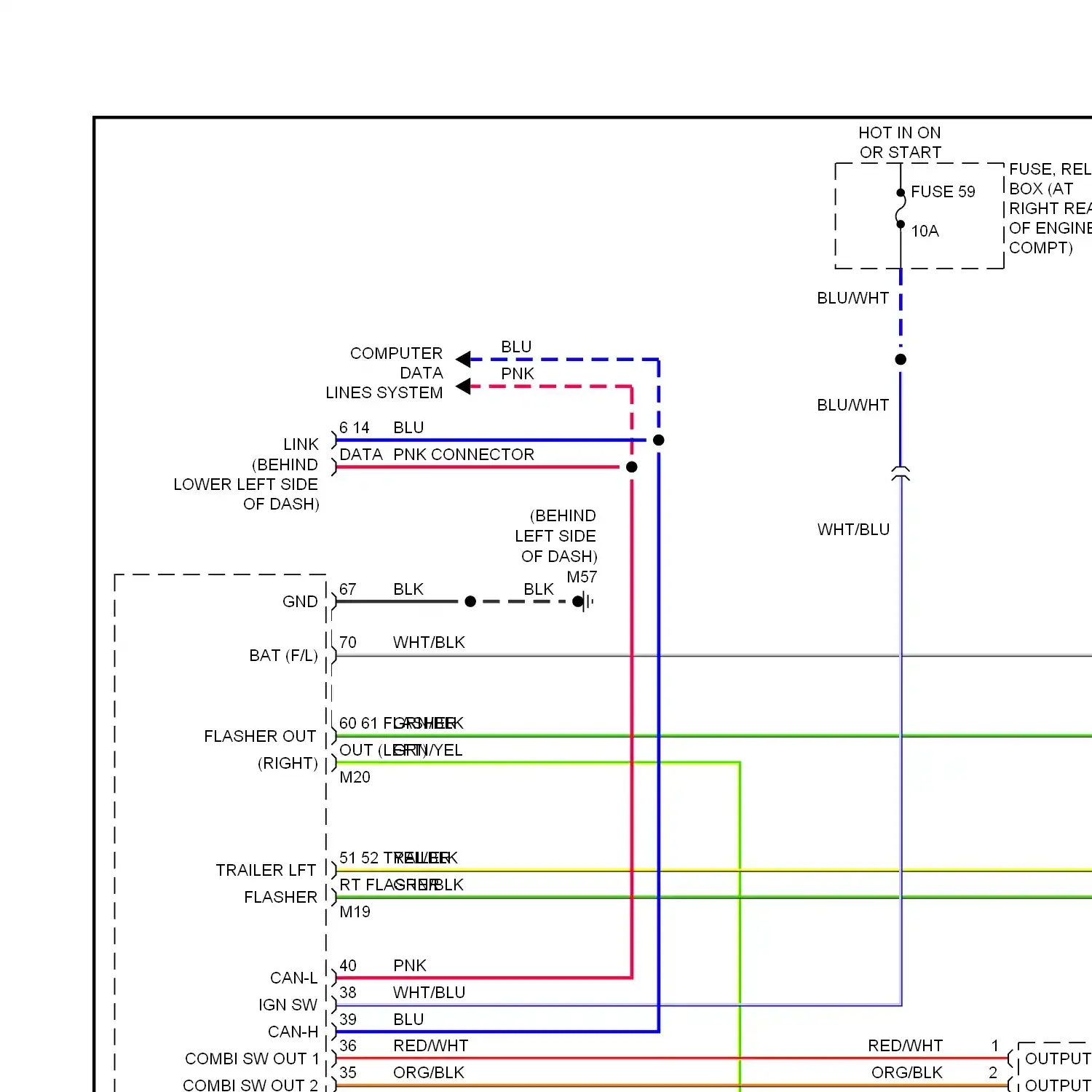The width and height of the screenshot is (1092, 1092).
Task: Click pin number 40
Action: pyautogui.click(x=348, y=965)
